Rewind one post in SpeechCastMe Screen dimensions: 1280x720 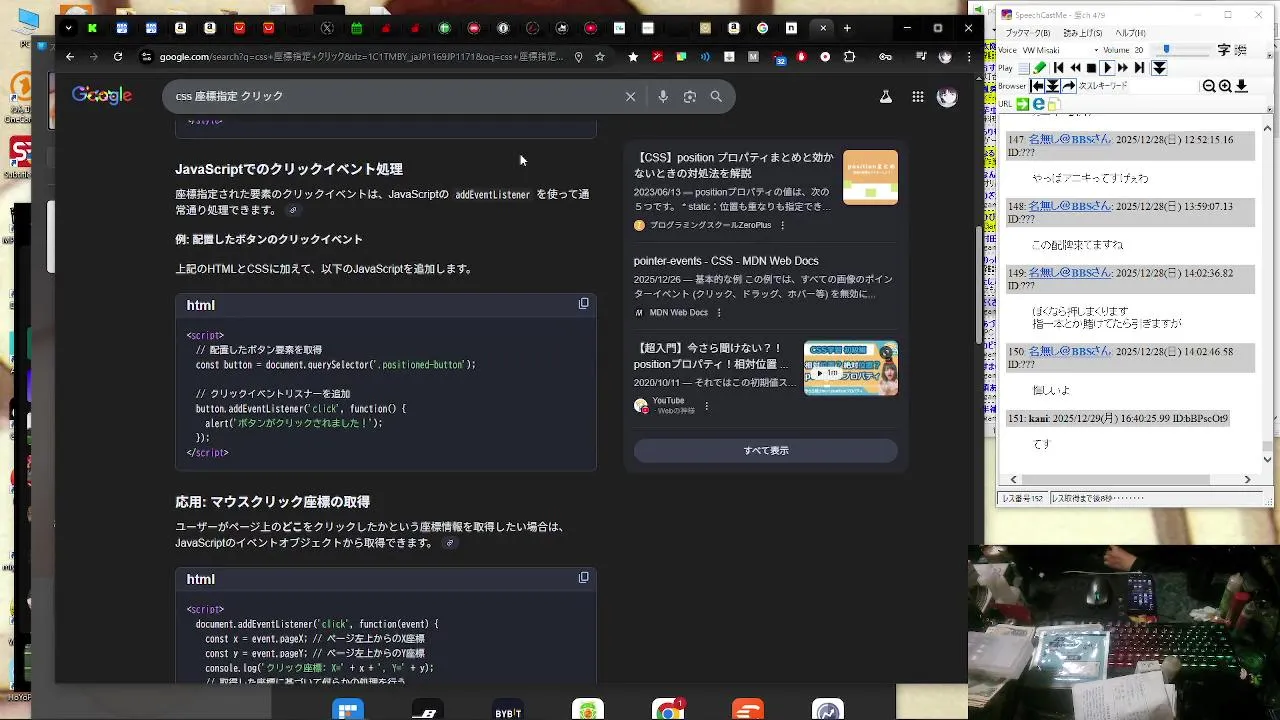(1075, 68)
